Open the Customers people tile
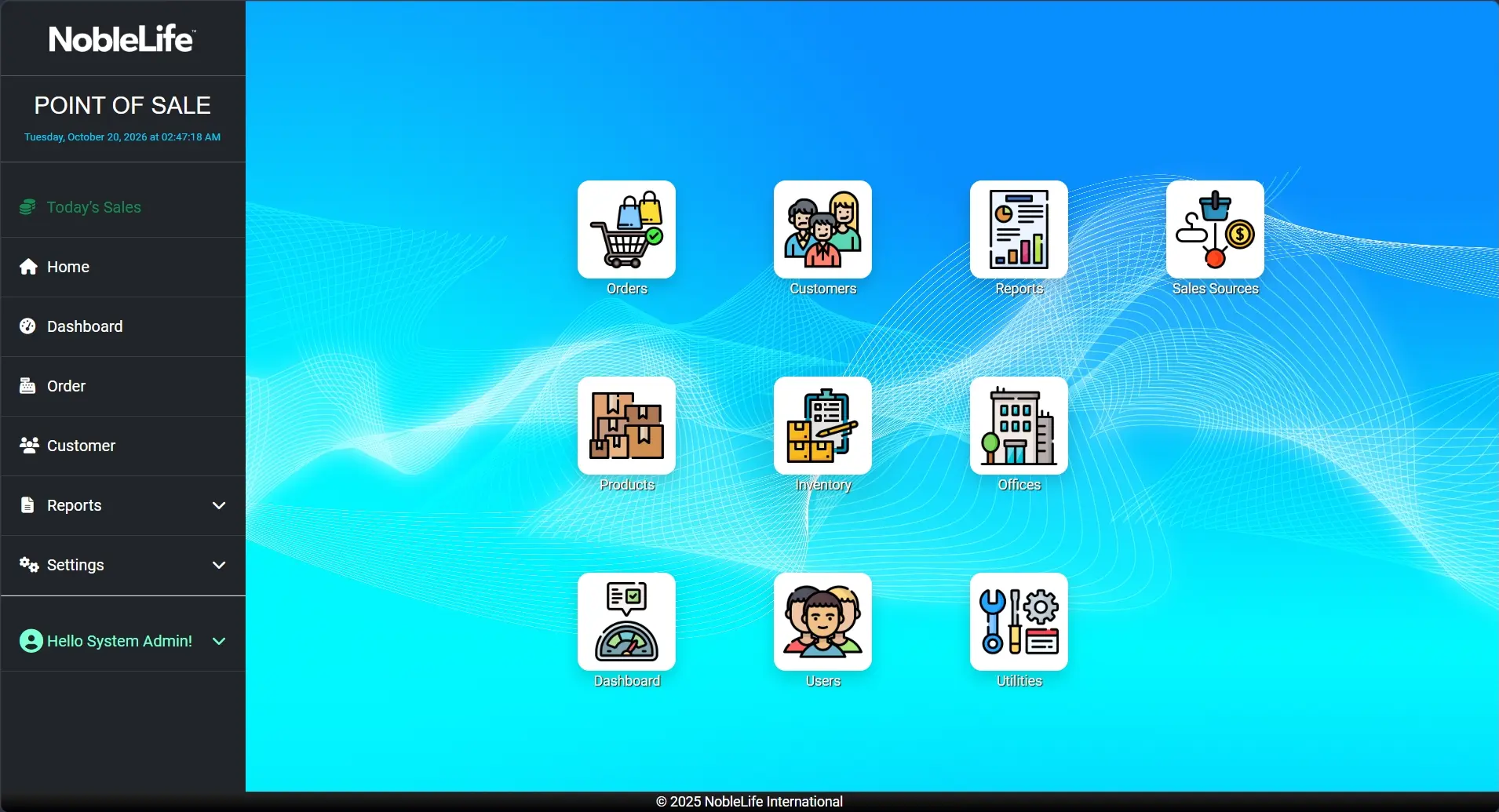 [822, 229]
